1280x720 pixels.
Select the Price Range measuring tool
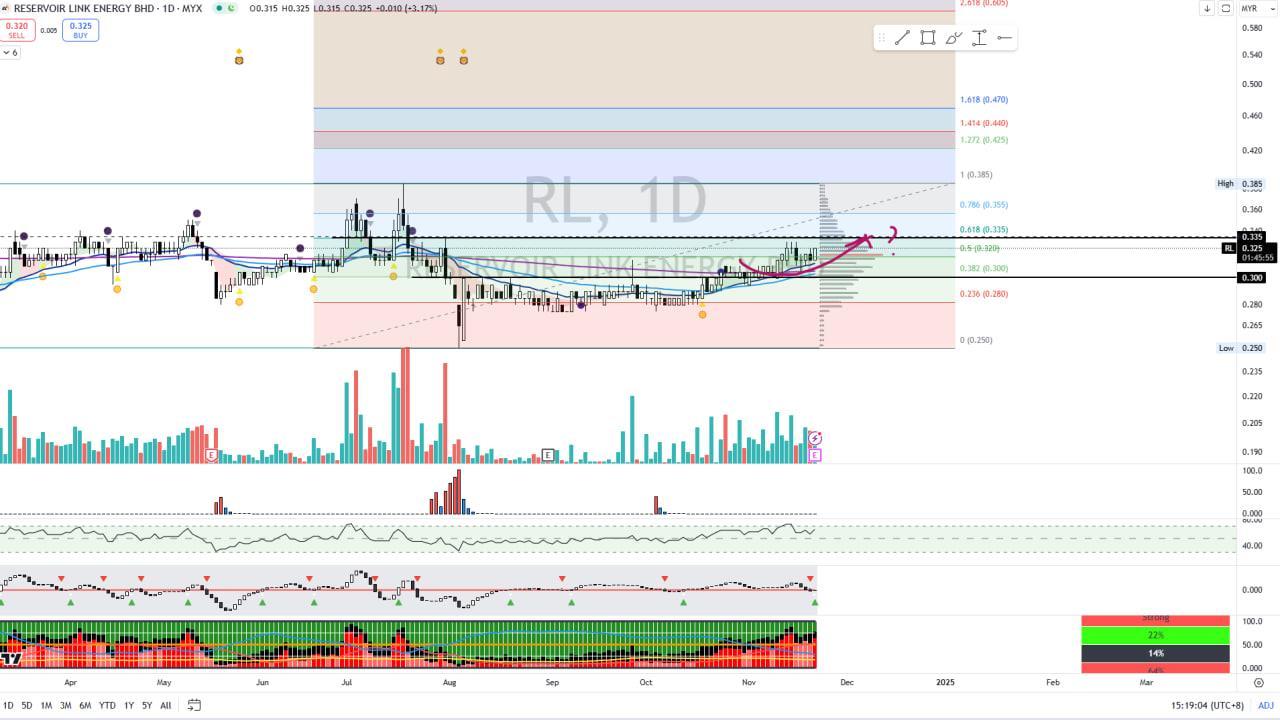tap(979, 38)
